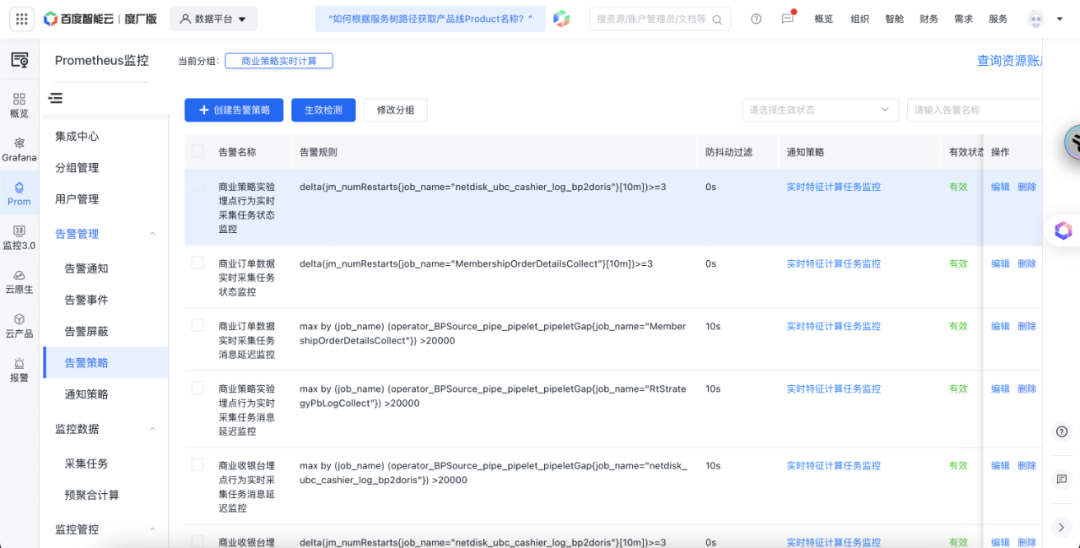Focus the 搜资源/账户管理员/文档等 search box
Screen dimensions: 1080x548
tap(660, 19)
